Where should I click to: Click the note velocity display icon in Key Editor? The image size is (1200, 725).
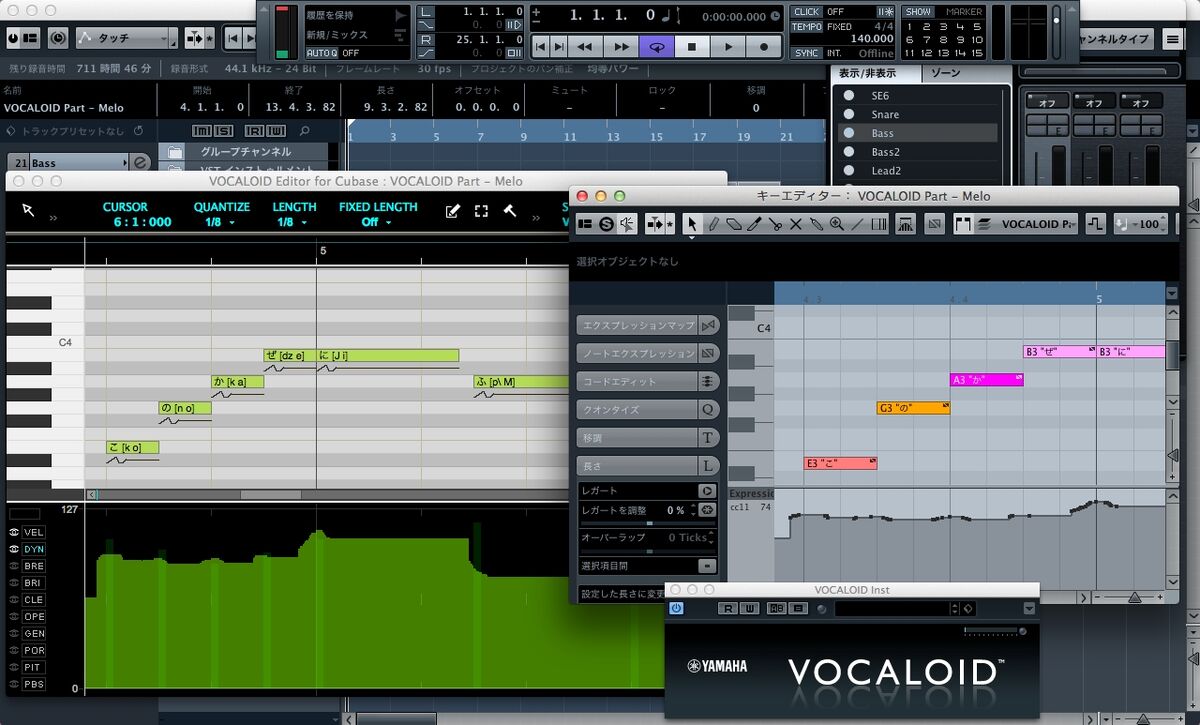(905, 225)
